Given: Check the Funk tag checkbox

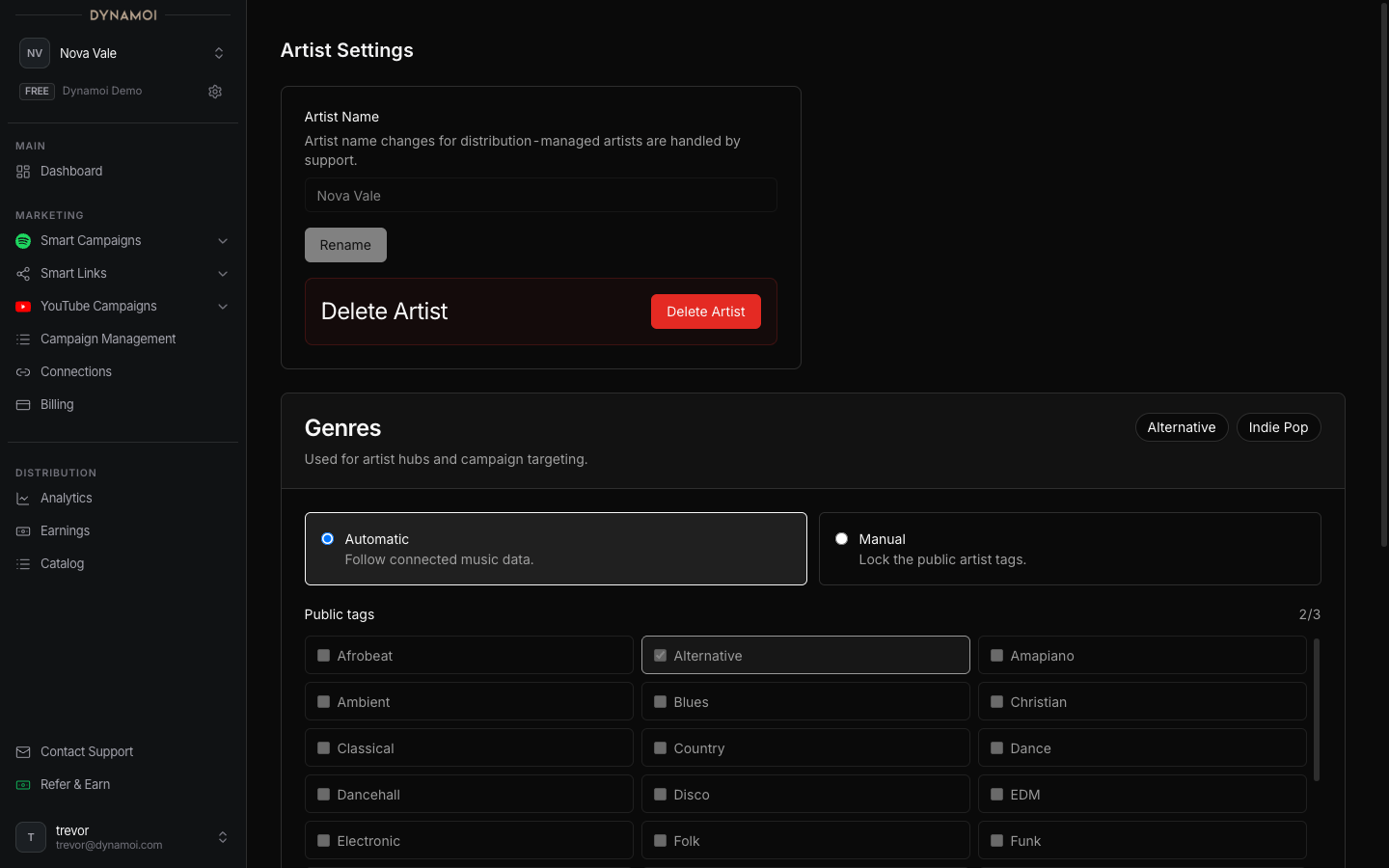Looking at the screenshot, I should click(x=997, y=841).
